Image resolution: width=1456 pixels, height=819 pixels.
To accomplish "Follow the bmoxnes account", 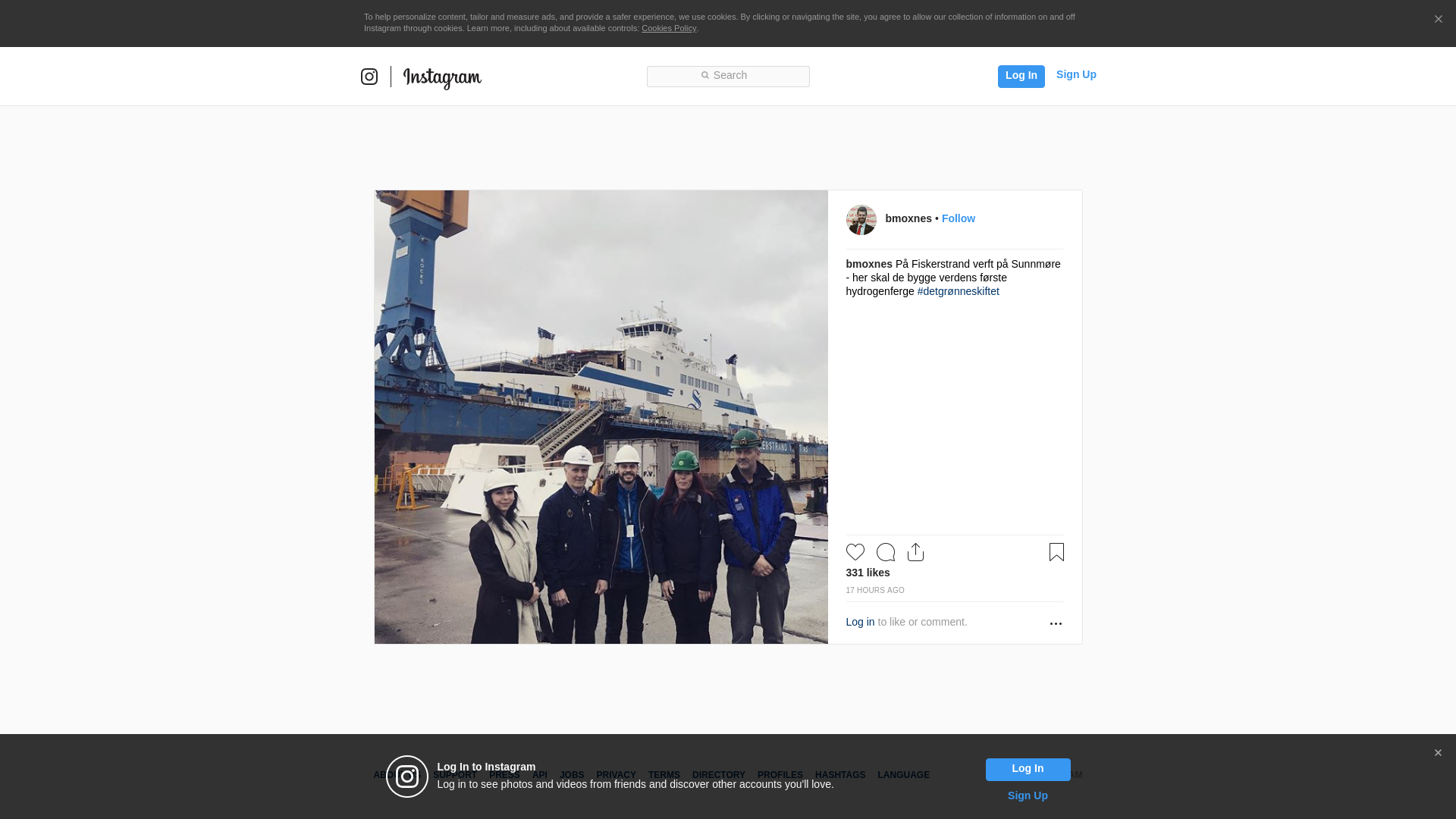I will click(959, 218).
